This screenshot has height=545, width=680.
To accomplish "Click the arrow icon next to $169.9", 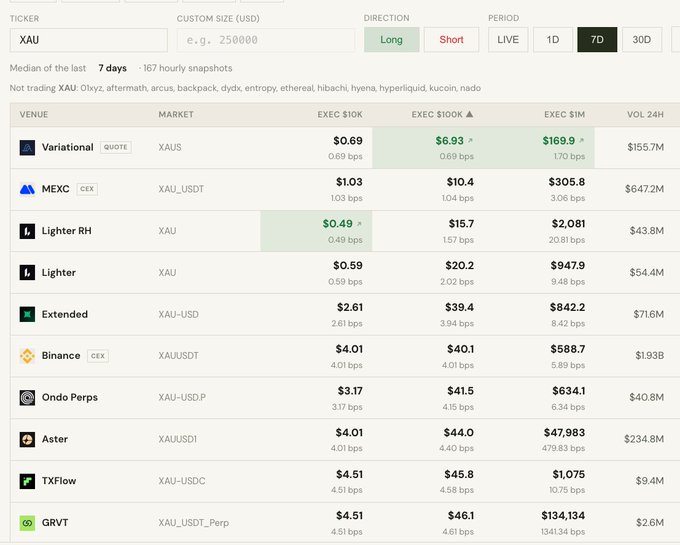I will [x=582, y=140].
